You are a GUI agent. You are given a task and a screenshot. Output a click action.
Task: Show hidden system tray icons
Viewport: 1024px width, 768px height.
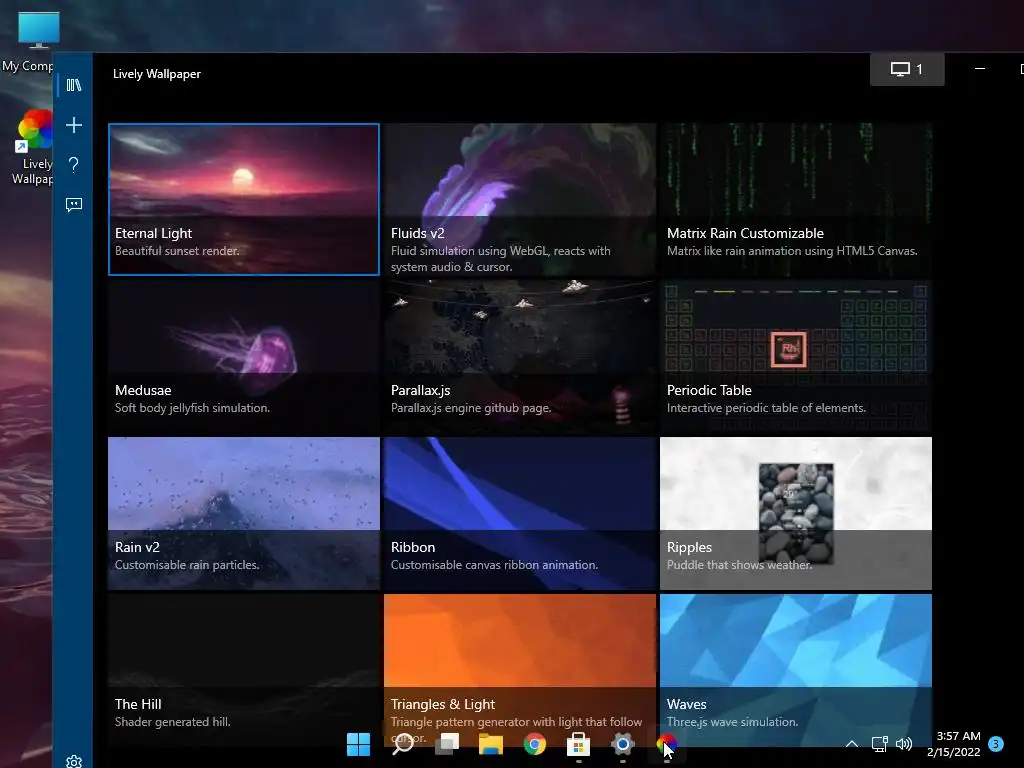852,743
